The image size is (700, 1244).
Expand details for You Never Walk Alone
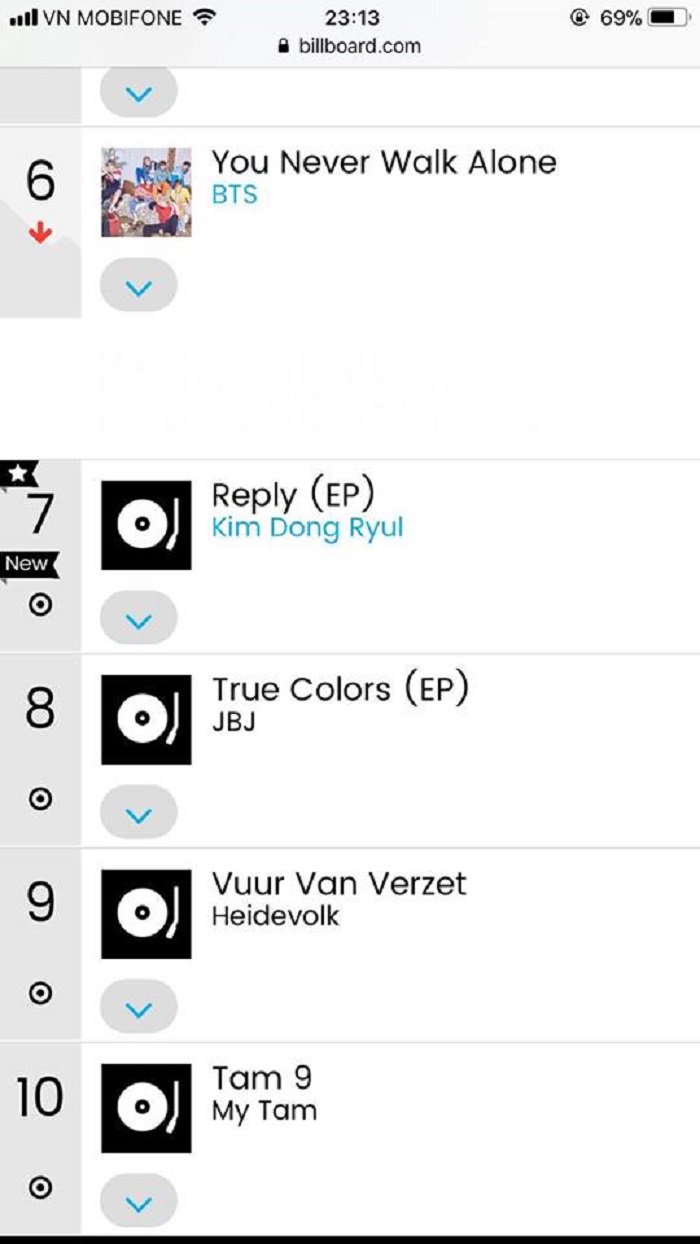pyautogui.click(x=139, y=289)
